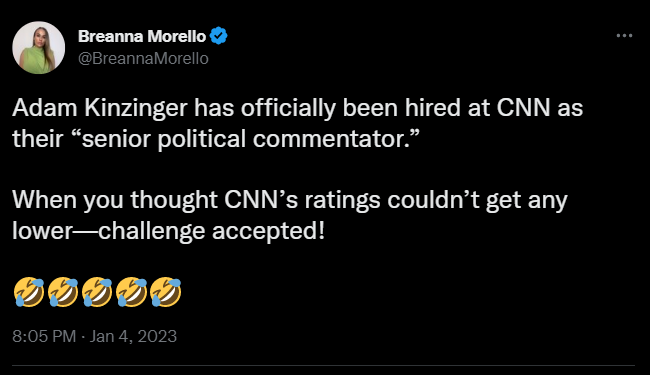Click the word "officially" in first line
Screen dimensions: 650x375
tap(288, 108)
